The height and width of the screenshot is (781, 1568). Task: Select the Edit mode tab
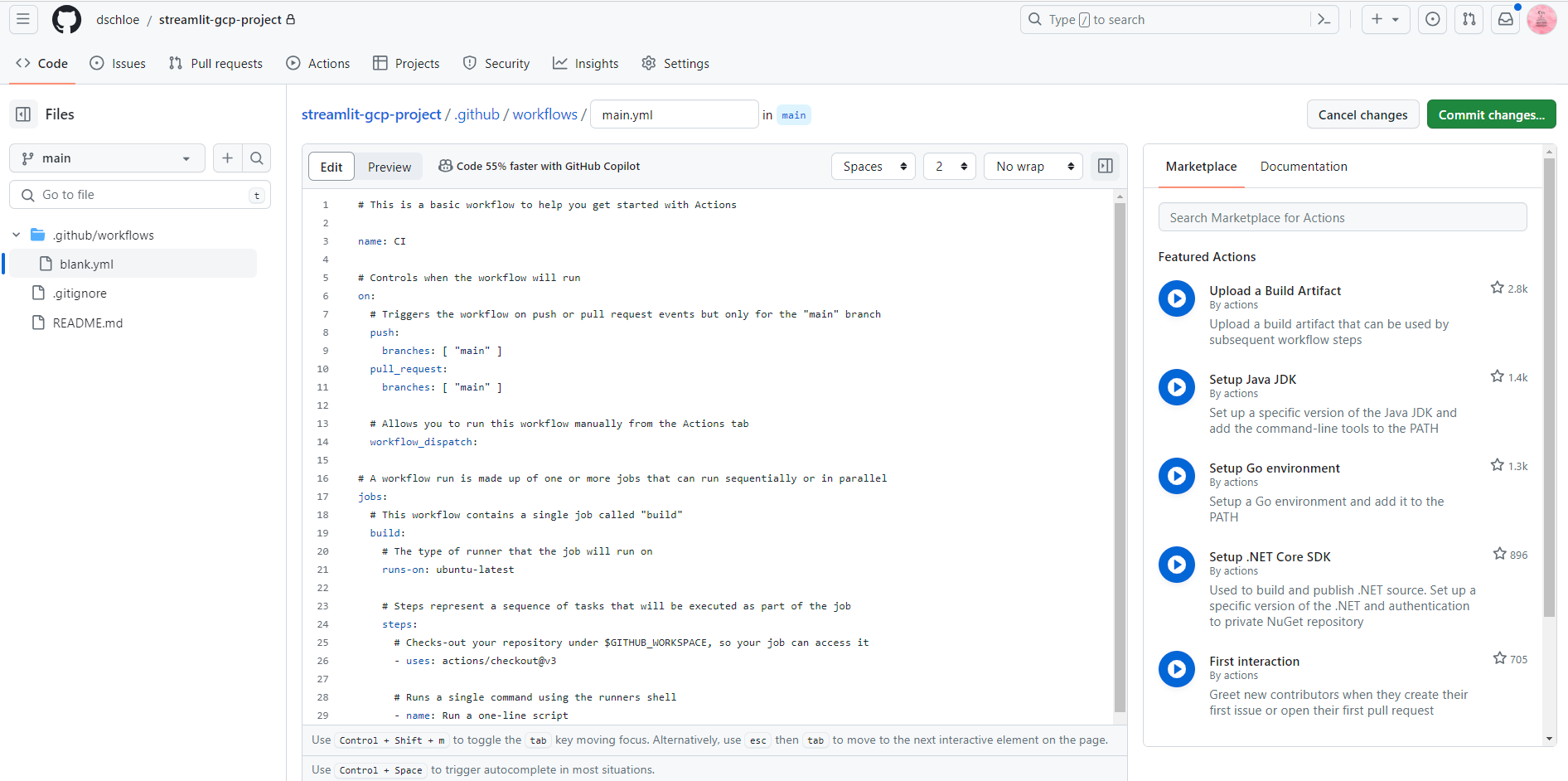332,167
